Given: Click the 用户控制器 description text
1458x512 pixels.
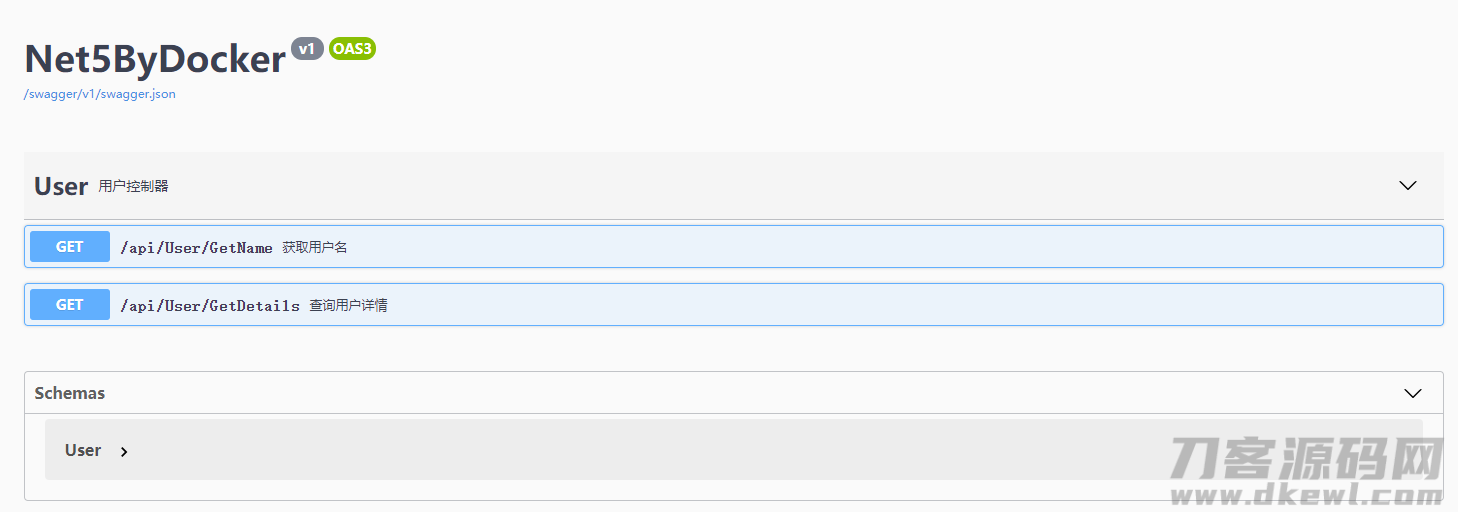Looking at the screenshot, I should pyautogui.click(x=133, y=186).
